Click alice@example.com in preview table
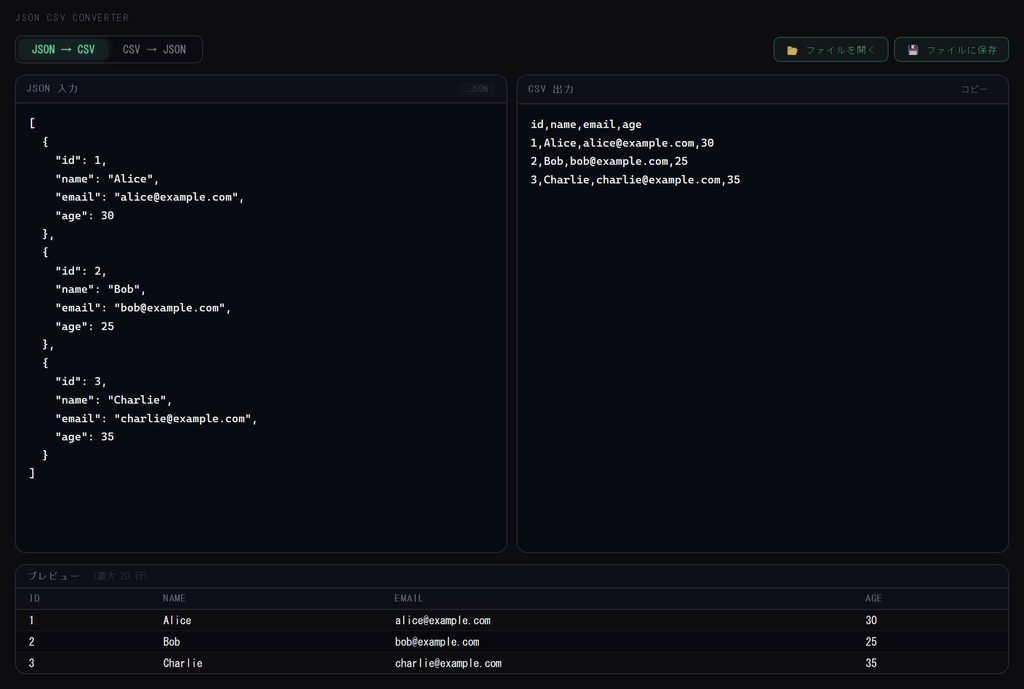1024x689 pixels. [443, 620]
